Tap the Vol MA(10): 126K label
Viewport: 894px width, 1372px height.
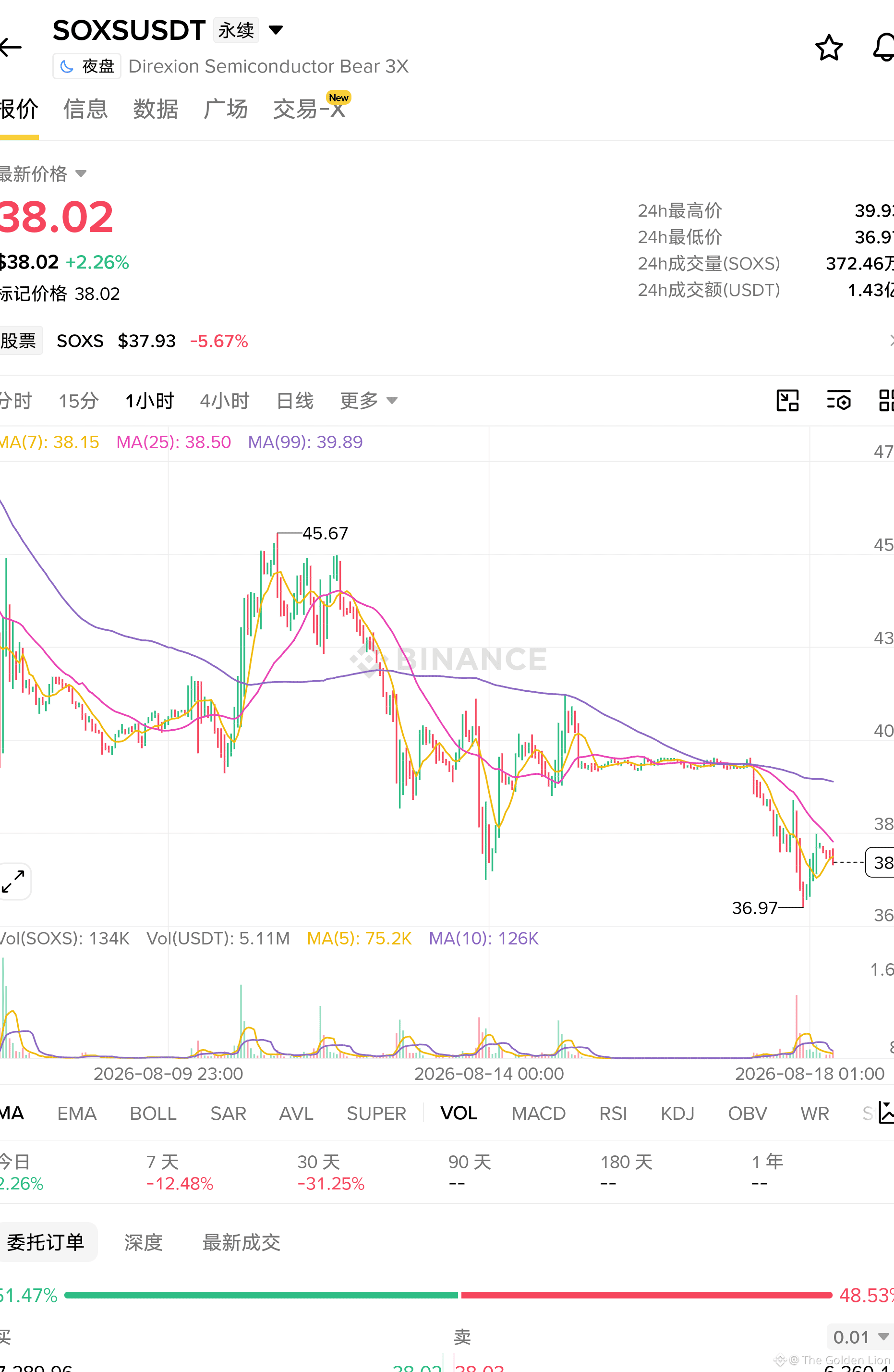484,938
